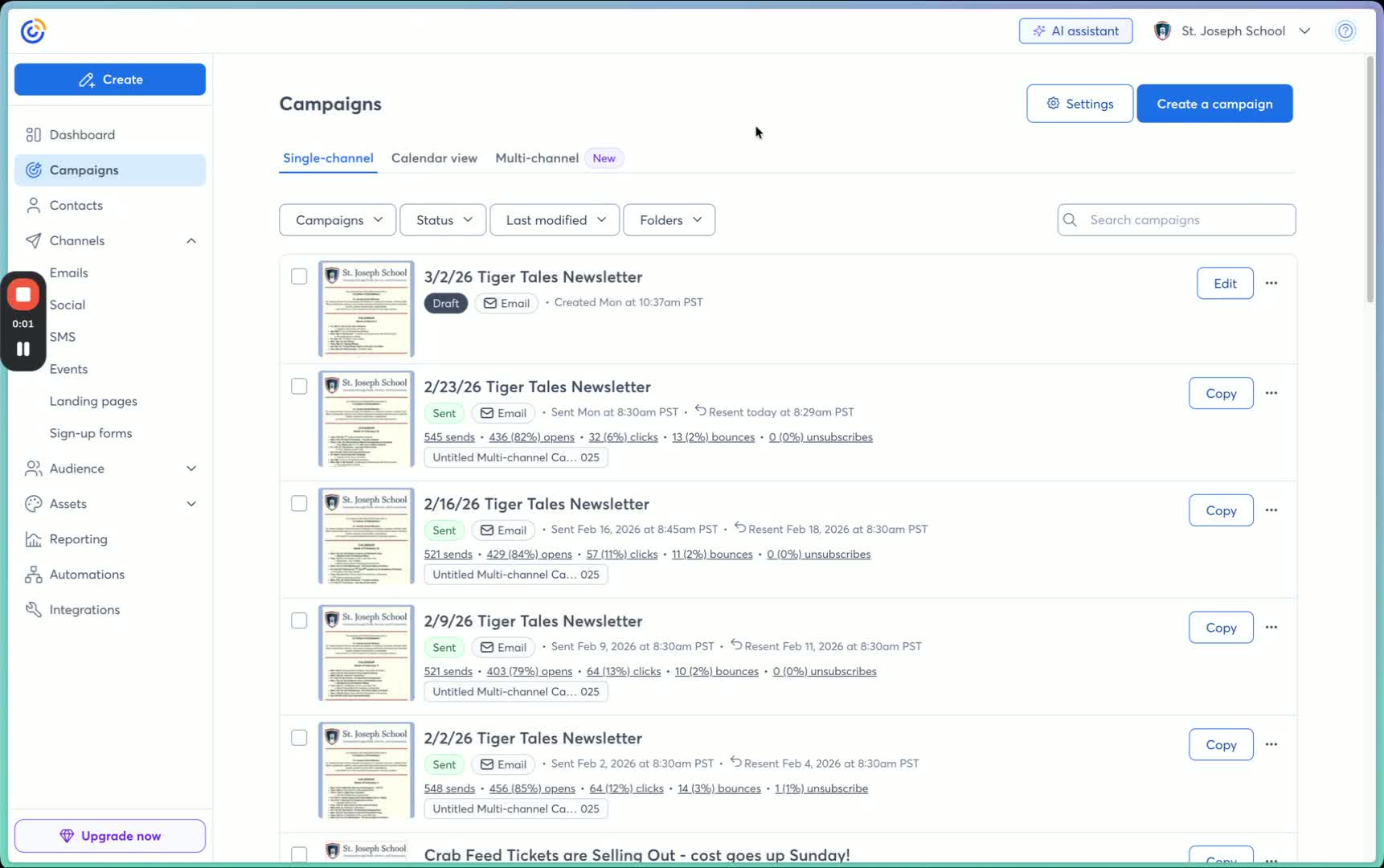The image size is (1384, 868).
Task: Open the 2/23/26 Tiger Tales Newsletter thumbnail
Action: pos(366,419)
